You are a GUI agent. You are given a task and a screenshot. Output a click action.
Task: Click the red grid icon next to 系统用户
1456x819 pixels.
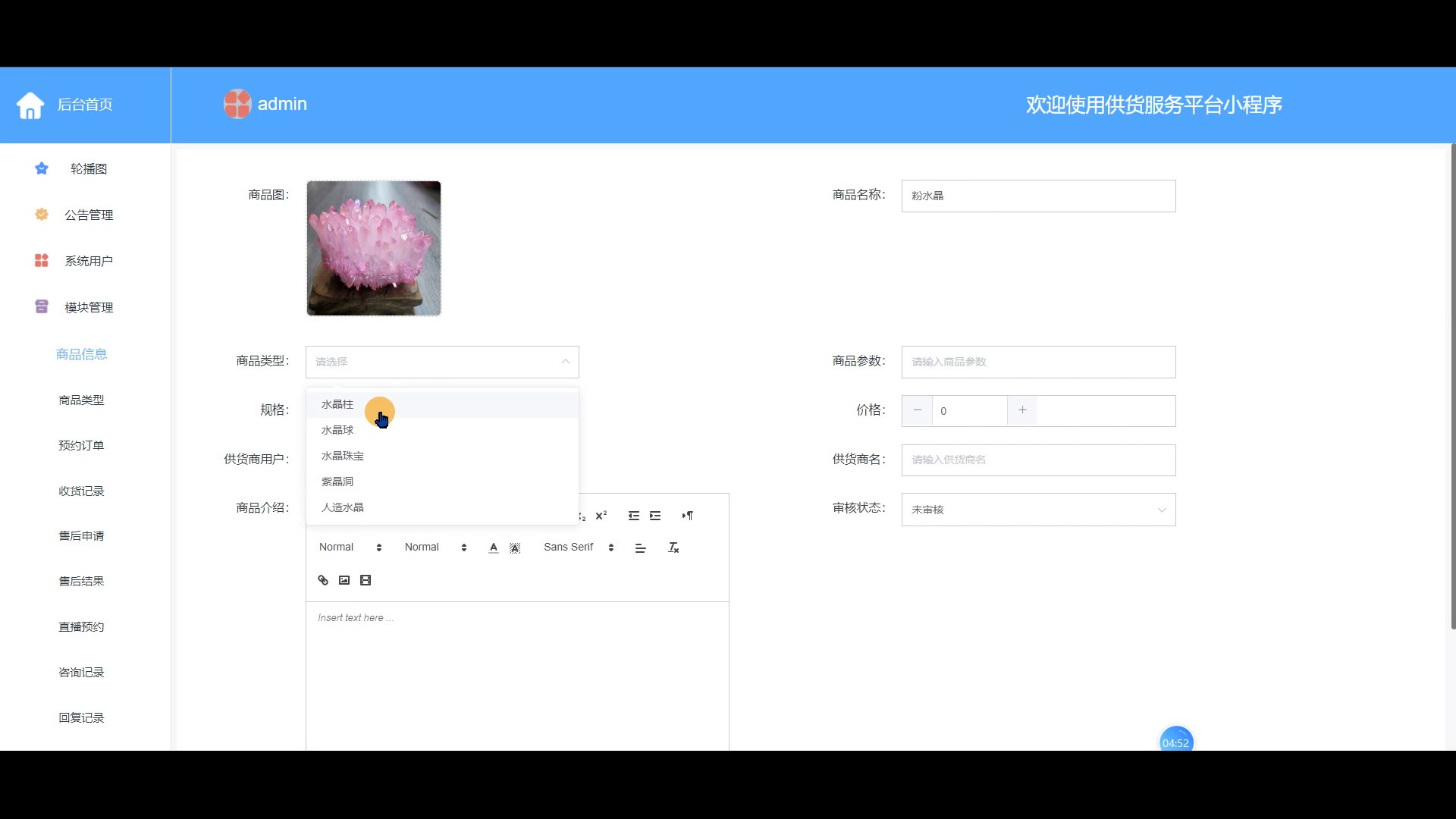coord(42,261)
